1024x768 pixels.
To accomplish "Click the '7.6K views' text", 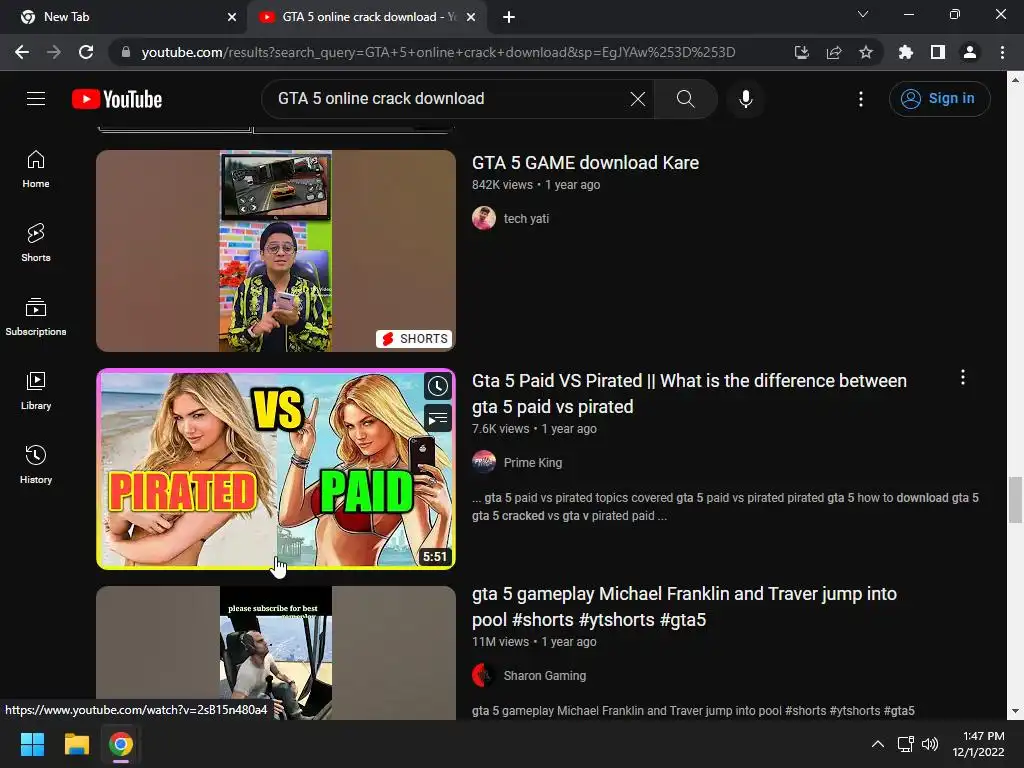I will (x=500, y=429).
